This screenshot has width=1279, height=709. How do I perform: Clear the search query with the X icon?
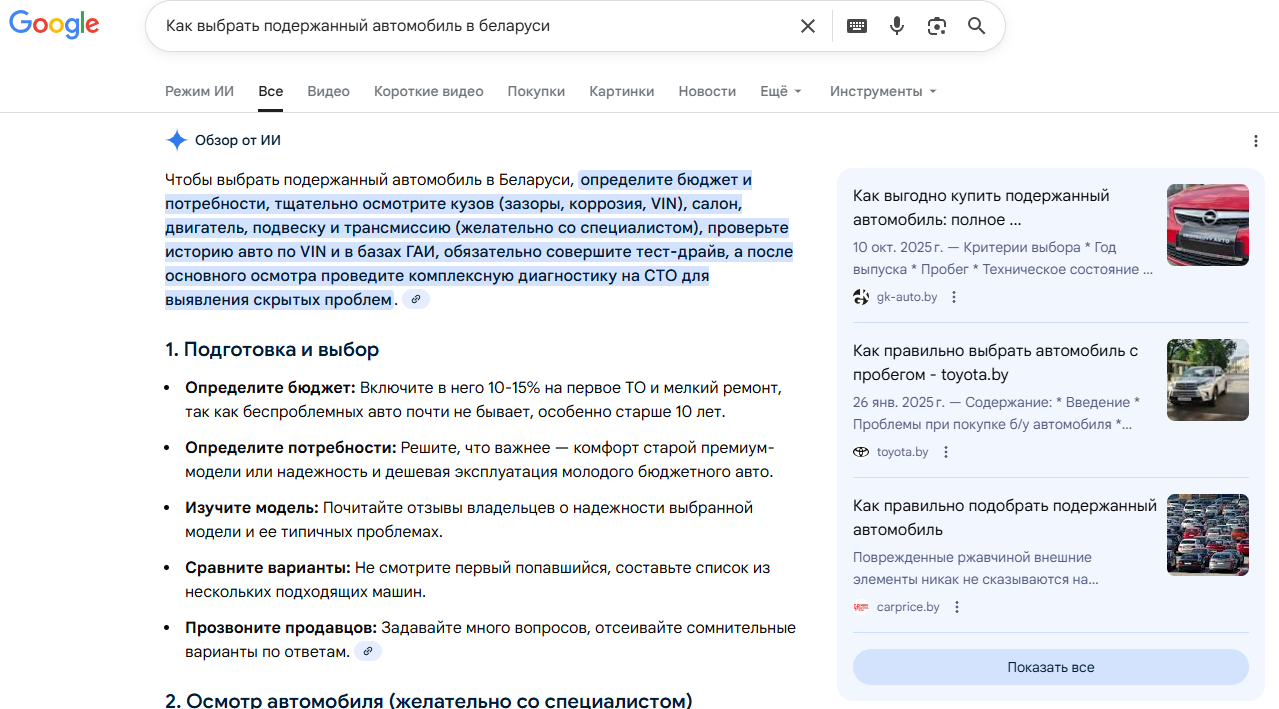tap(808, 26)
